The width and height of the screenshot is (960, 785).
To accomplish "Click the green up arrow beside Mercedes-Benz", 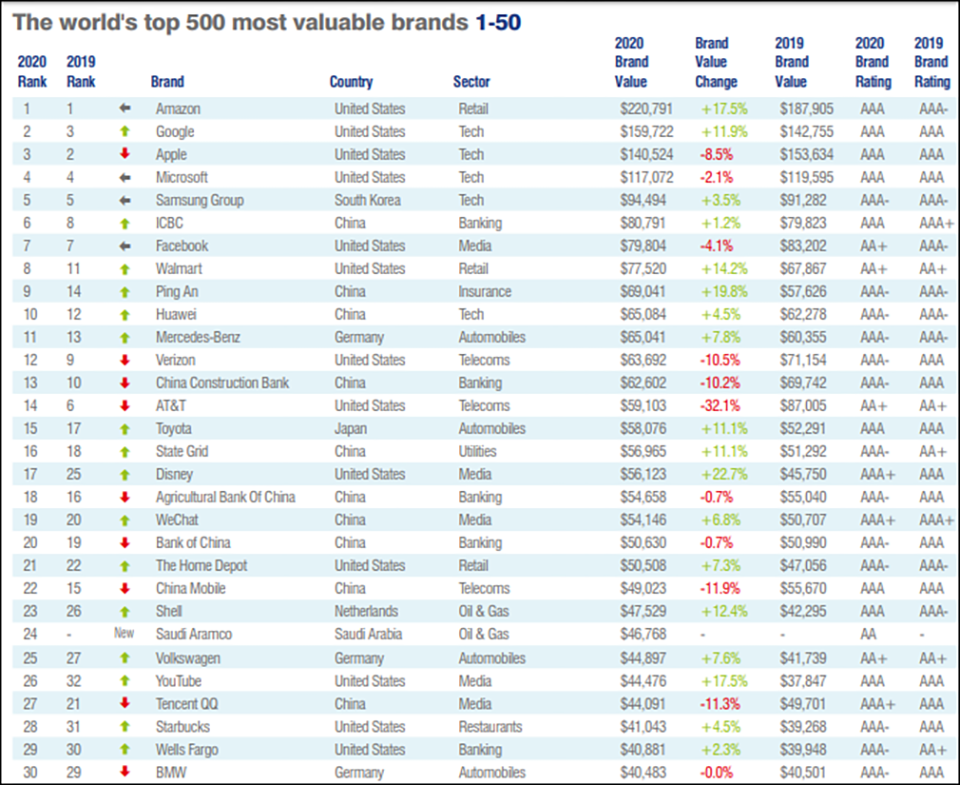I will pyautogui.click(x=125, y=337).
